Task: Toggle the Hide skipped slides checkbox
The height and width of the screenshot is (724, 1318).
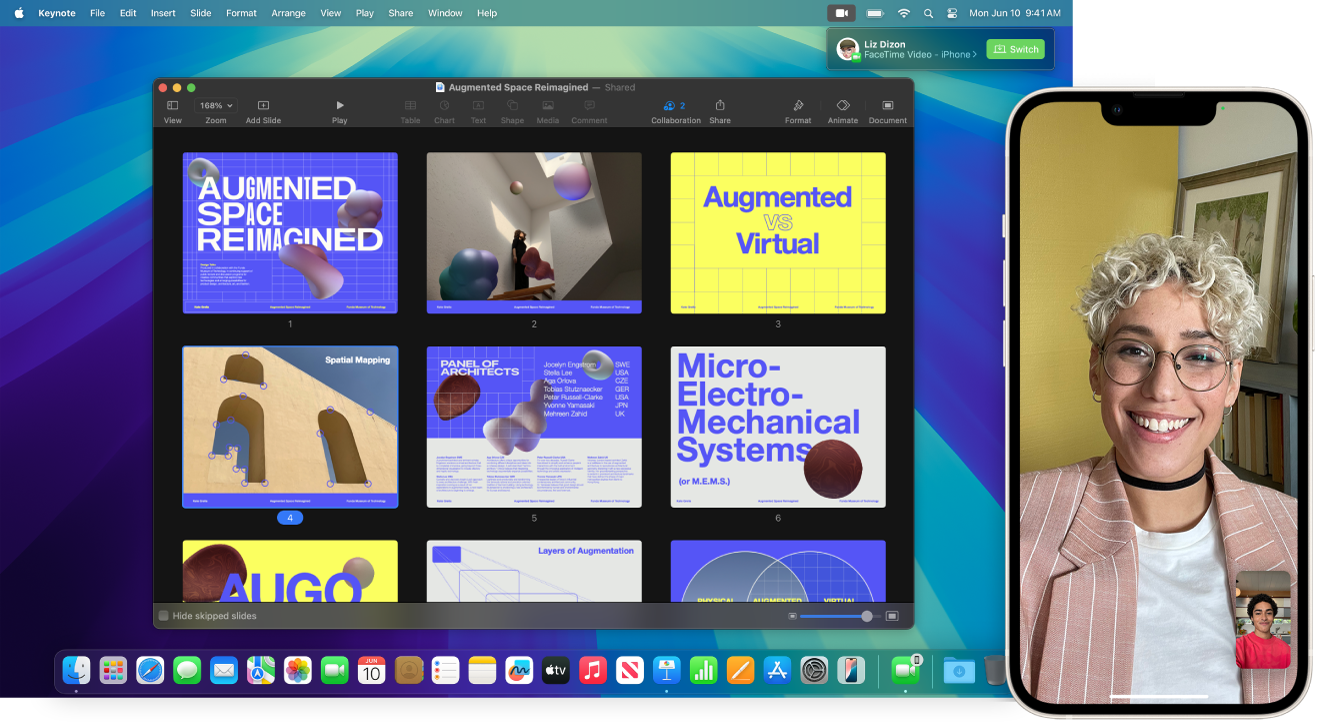Action: coord(162,615)
